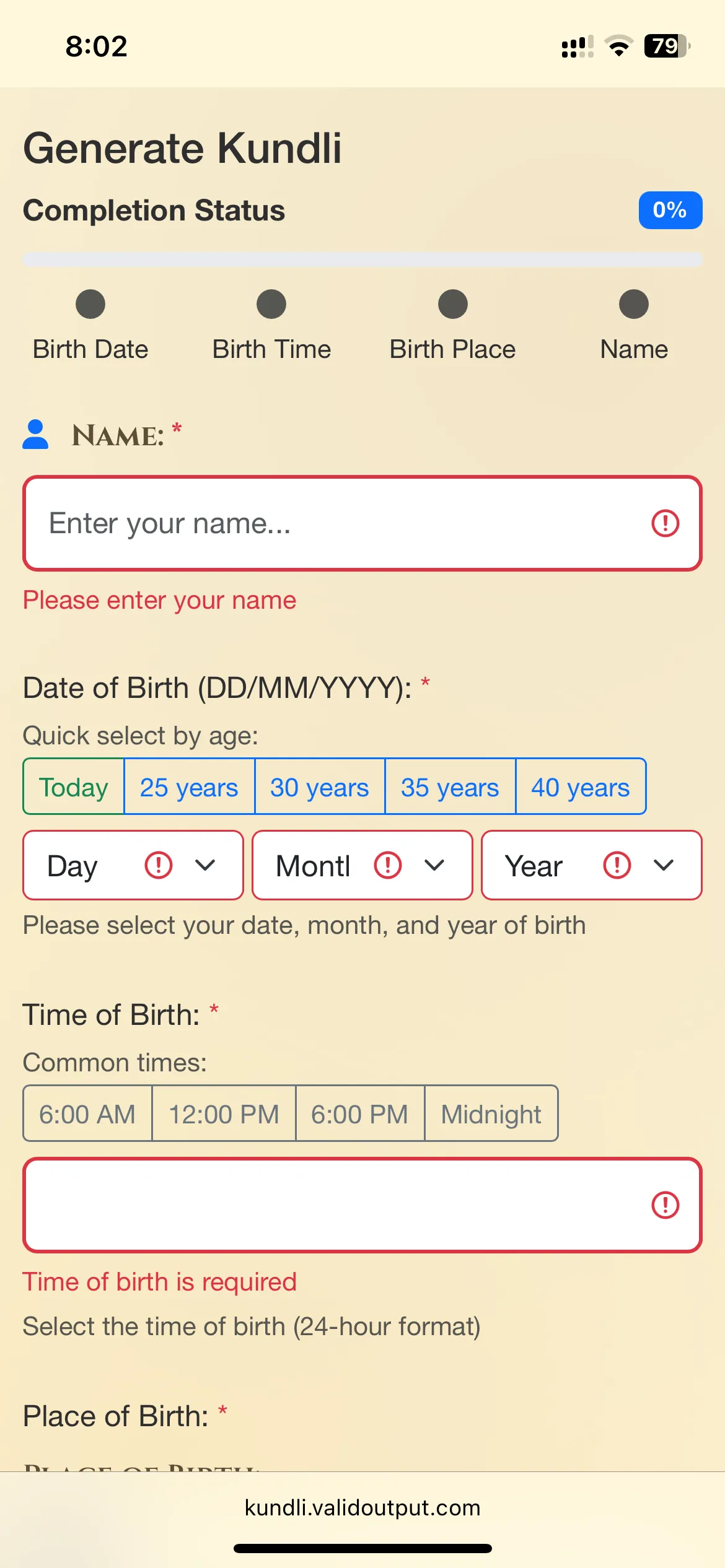
Task: Click the completion status progress bar
Action: click(x=362, y=259)
